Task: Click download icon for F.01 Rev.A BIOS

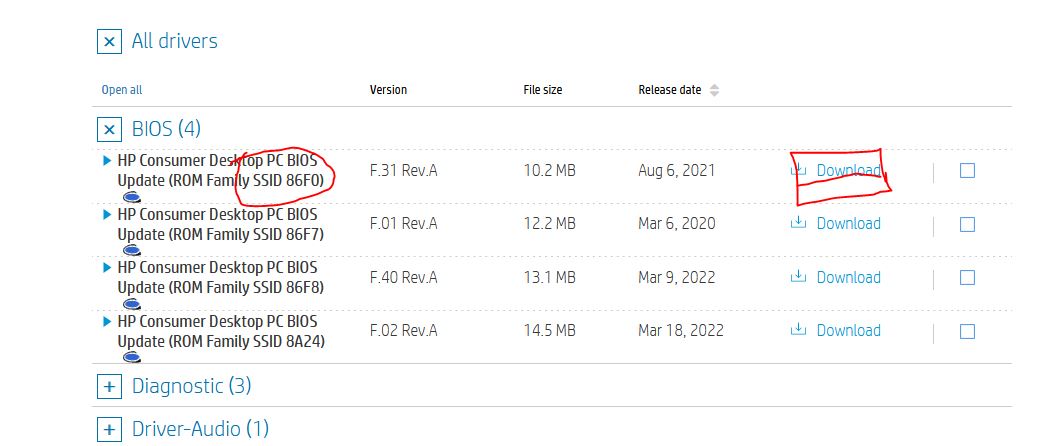Action: tap(798, 223)
